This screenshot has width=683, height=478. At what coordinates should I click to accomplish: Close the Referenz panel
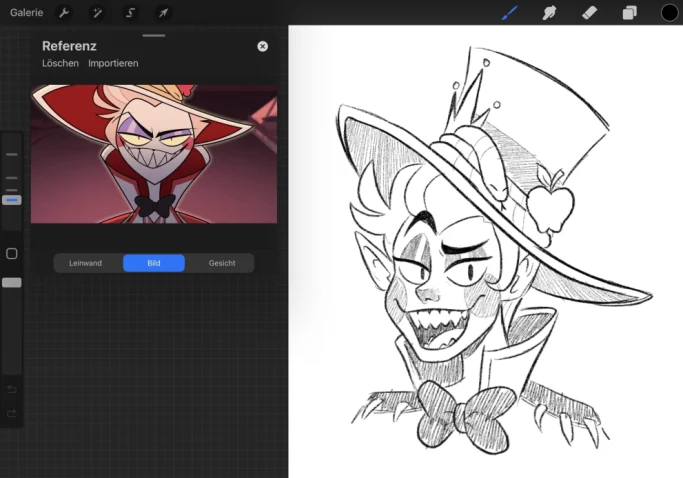[x=262, y=46]
